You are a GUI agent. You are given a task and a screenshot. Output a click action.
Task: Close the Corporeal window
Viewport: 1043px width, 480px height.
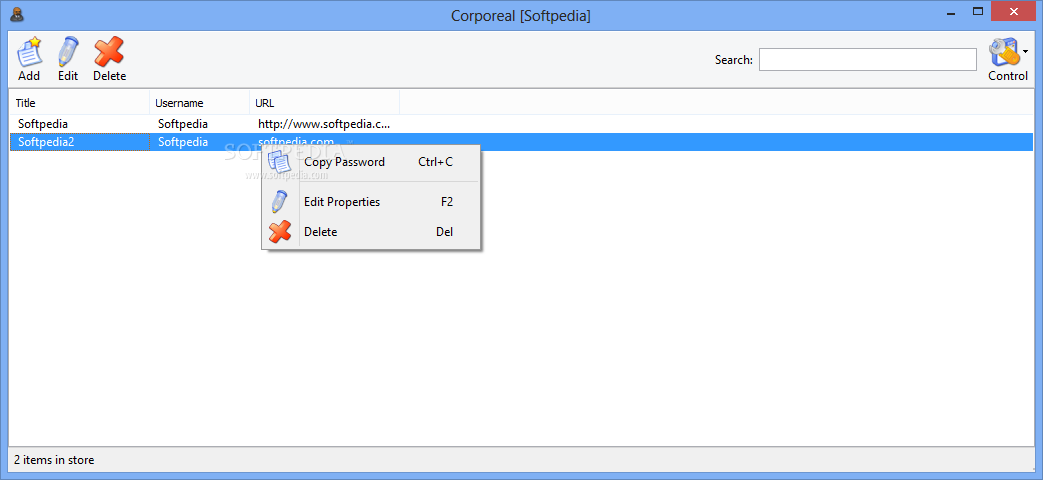point(1014,11)
